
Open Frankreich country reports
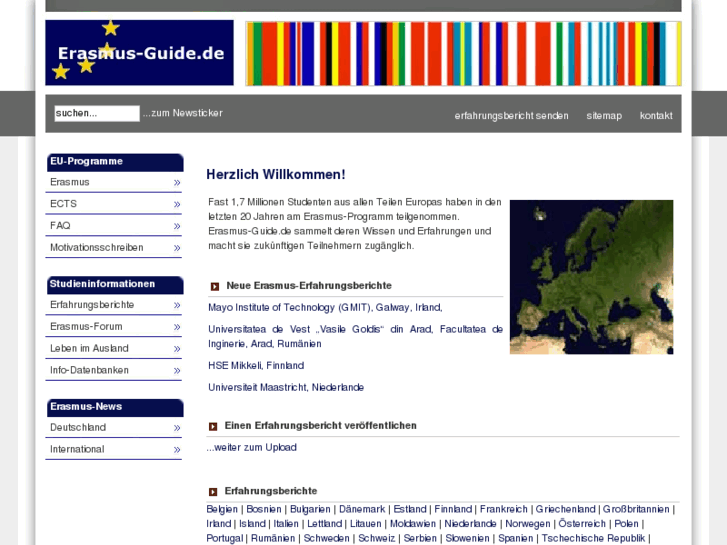pos(504,509)
